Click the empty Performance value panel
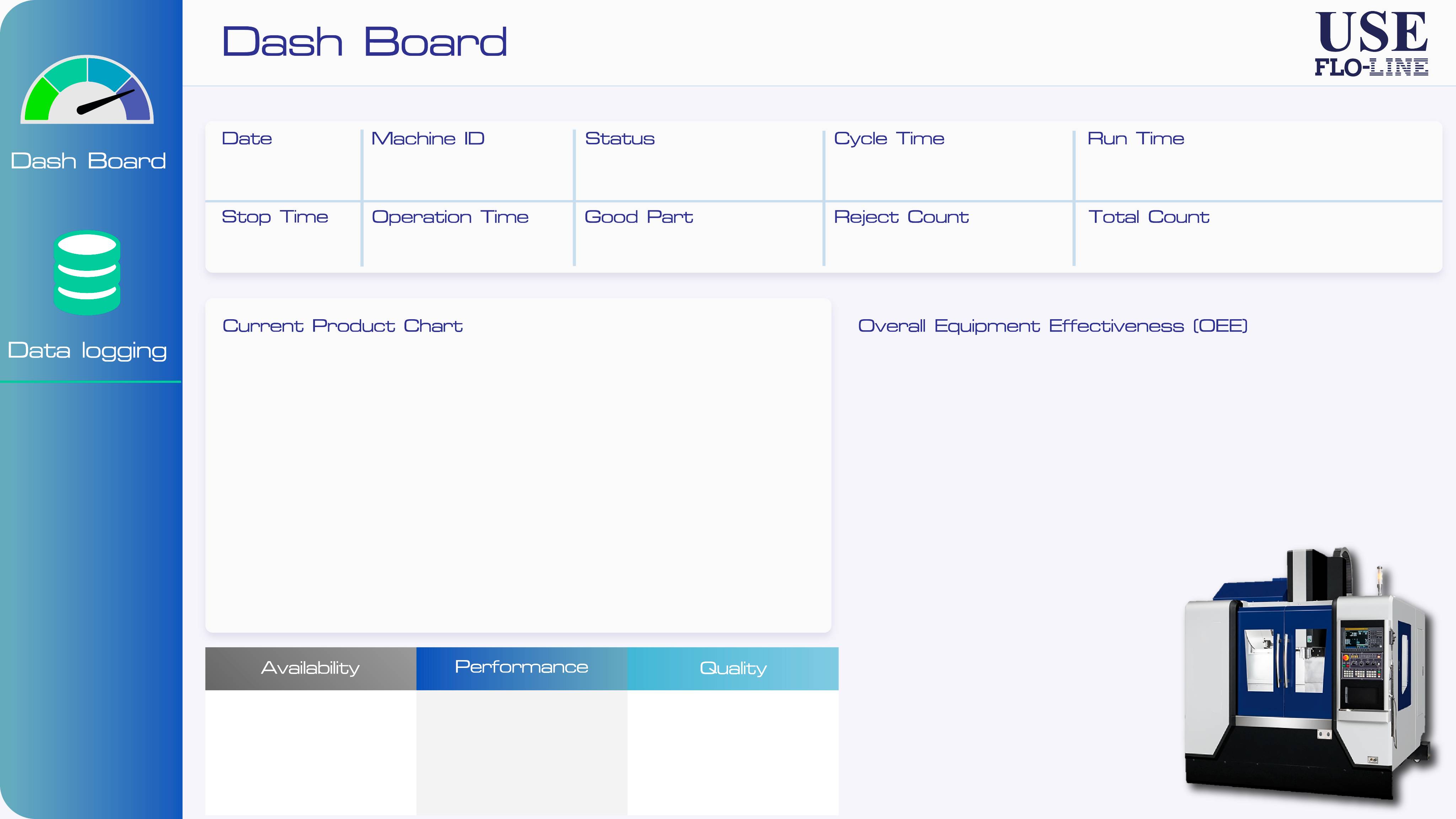Viewport: 1456px width, 819px height. coord(522,752)
